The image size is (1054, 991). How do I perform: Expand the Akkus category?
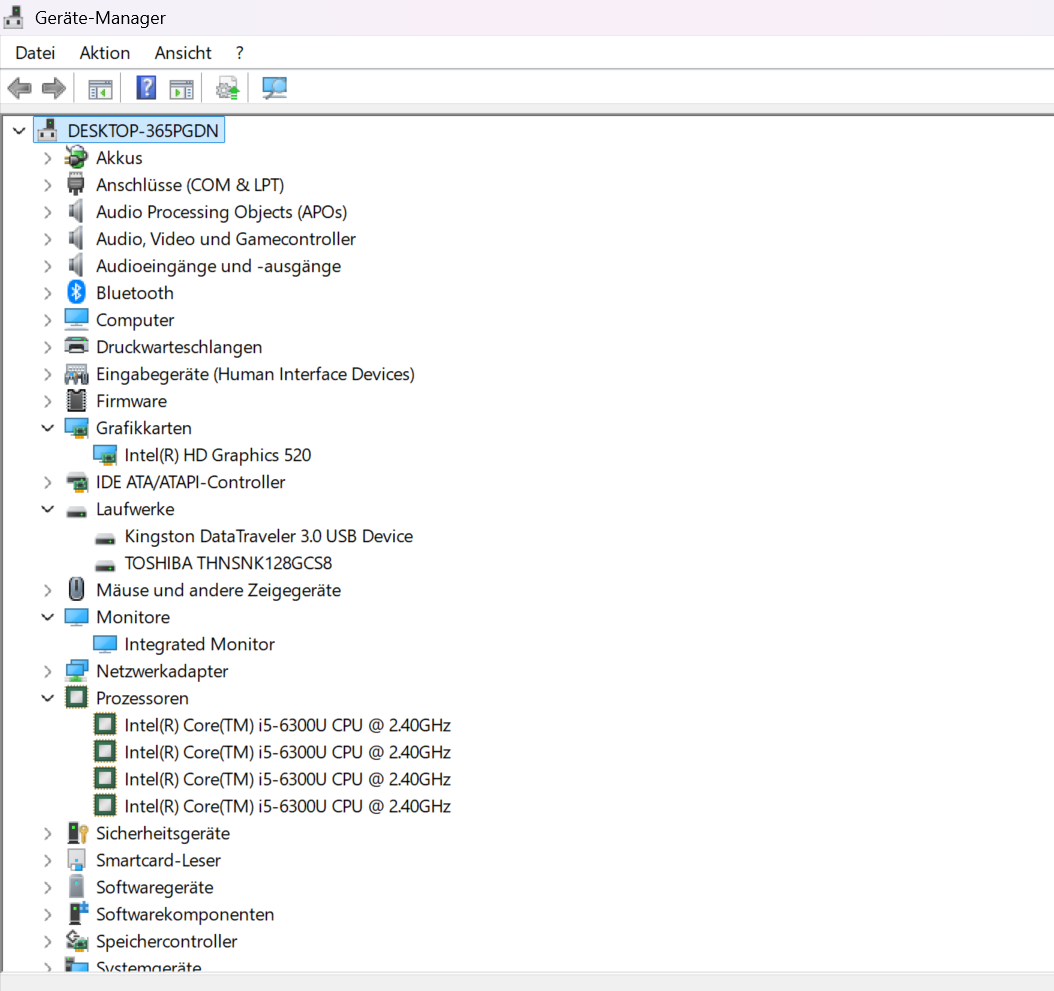click(x=47, y=158)
